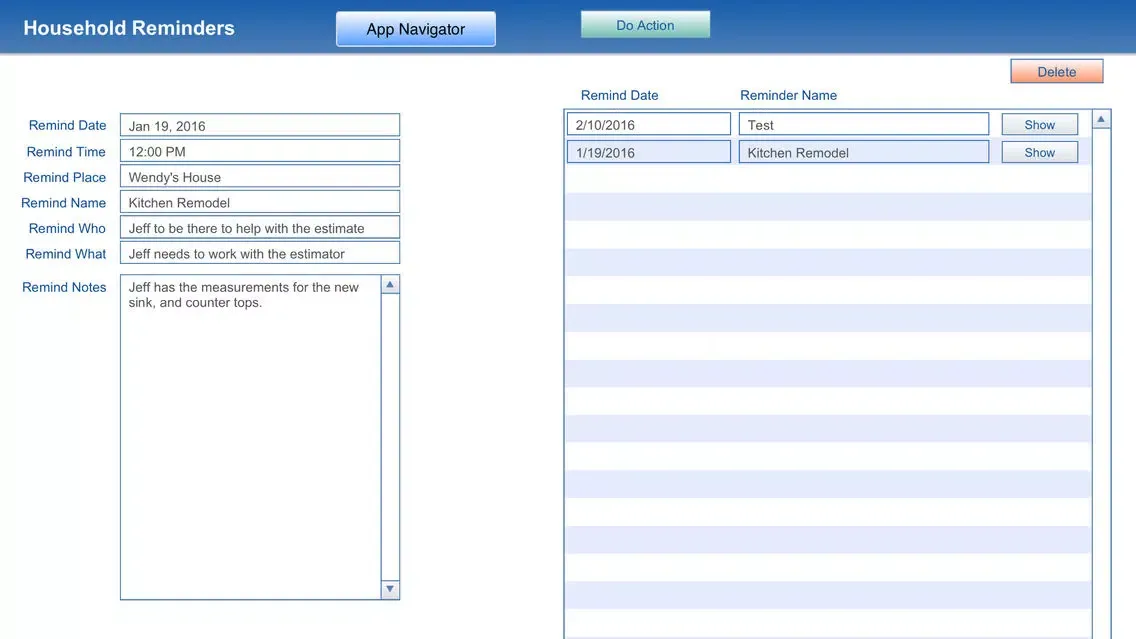Select the 1/19/2016 date cell in list
Screen dimensions: 1136x639
[x=648, y=153]
